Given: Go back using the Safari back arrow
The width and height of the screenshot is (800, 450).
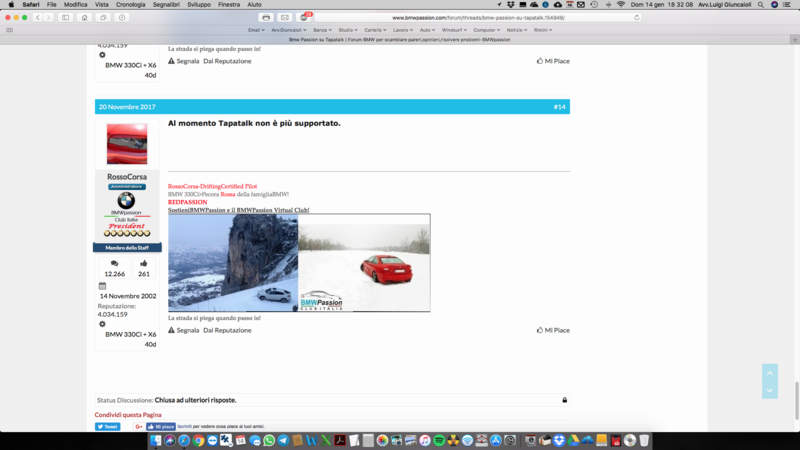Looking at the screenshot, I should (x=38, y=17).
